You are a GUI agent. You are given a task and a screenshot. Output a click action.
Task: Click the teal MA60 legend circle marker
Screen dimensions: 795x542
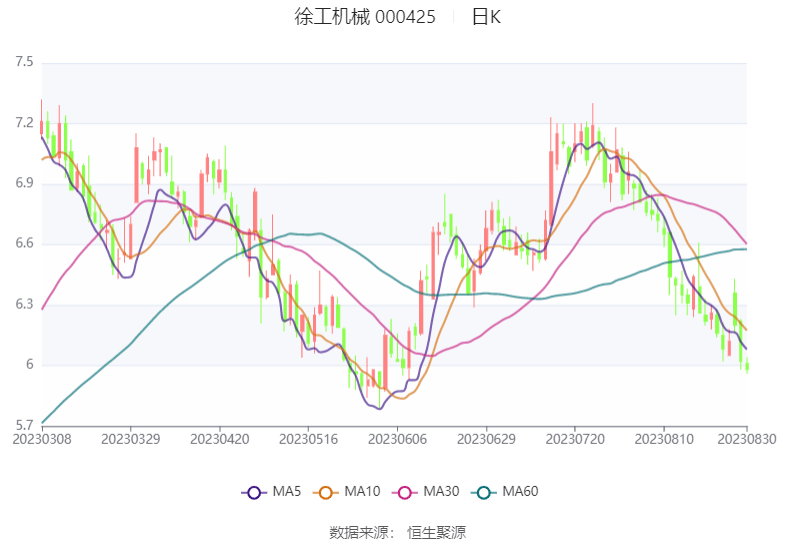click(x=484, y=492)
